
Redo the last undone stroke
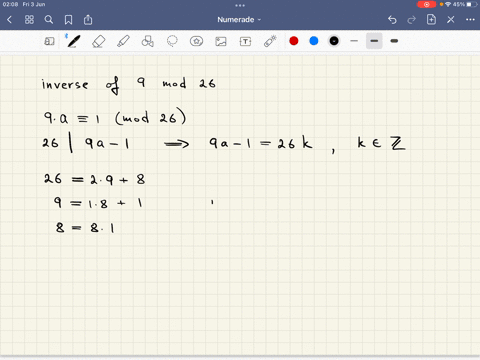[412, 20]
